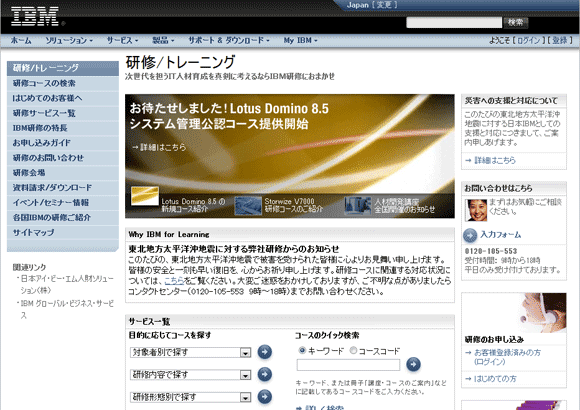Expand the ソリューション menu
This screenshot has width=580, height=410.
tap(69, 40)
